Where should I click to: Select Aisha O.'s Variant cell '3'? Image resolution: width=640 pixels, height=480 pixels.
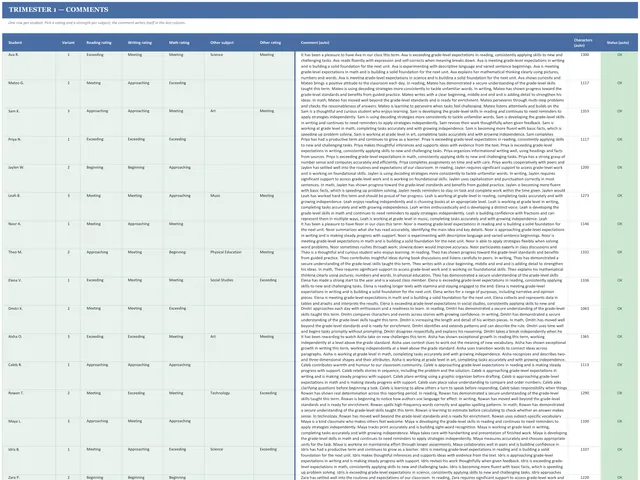[68, 348]
